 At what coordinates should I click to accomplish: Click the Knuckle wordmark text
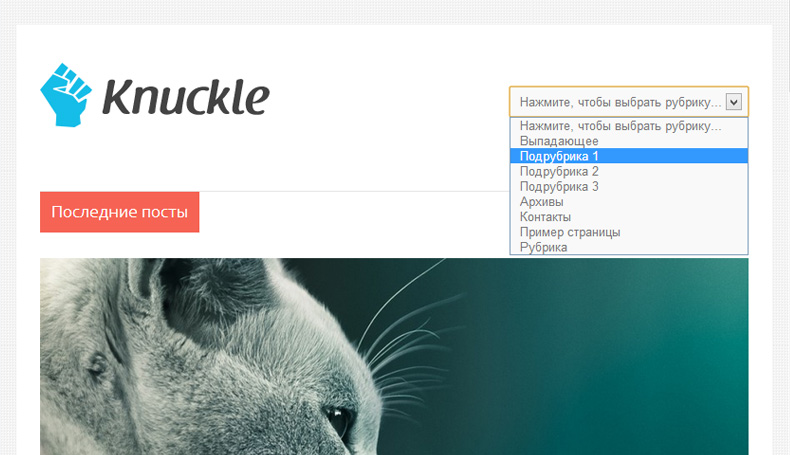click(x=186, y=97)
